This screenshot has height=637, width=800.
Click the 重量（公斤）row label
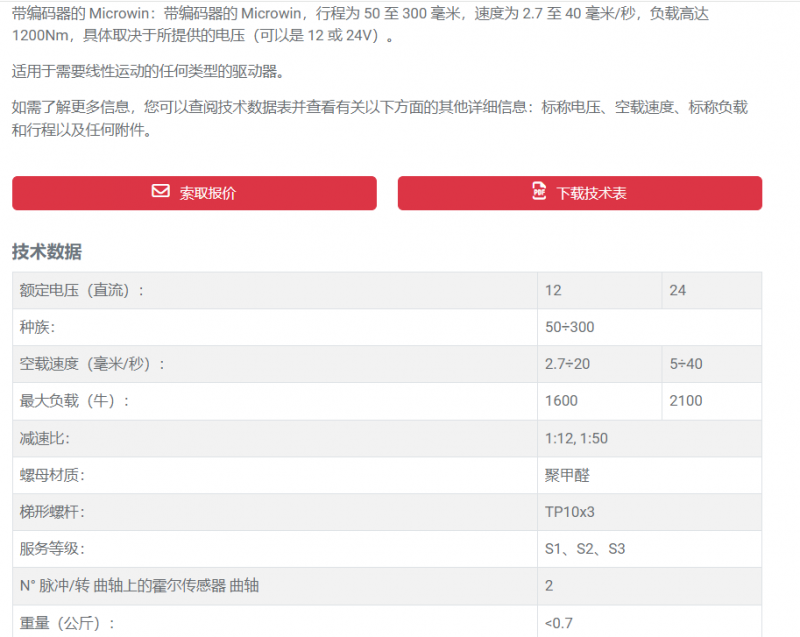[67, 623]
